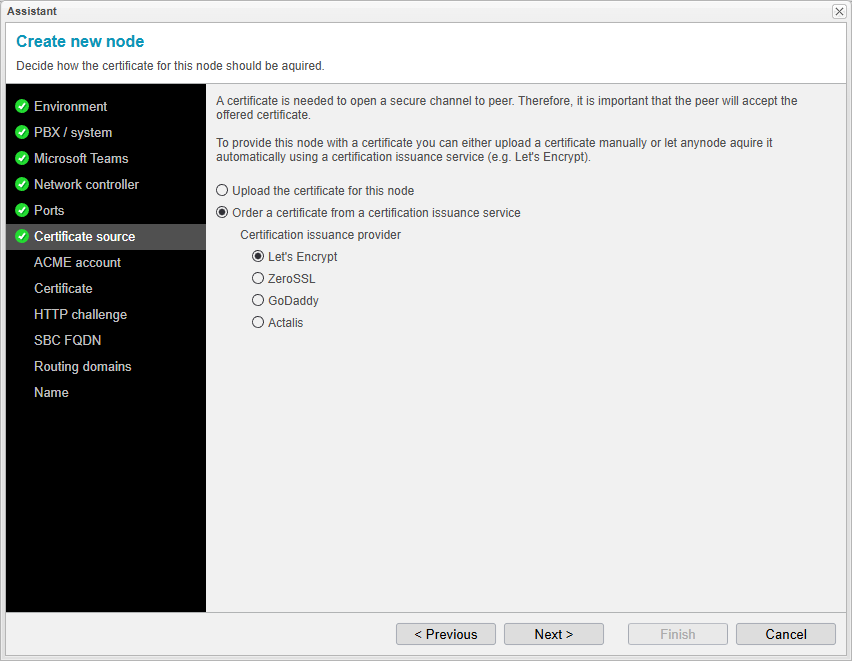Choose GoDaddy as issuance provider
Image resolution: width=852 pixels, height=661 pixels.
pos(258,300)
